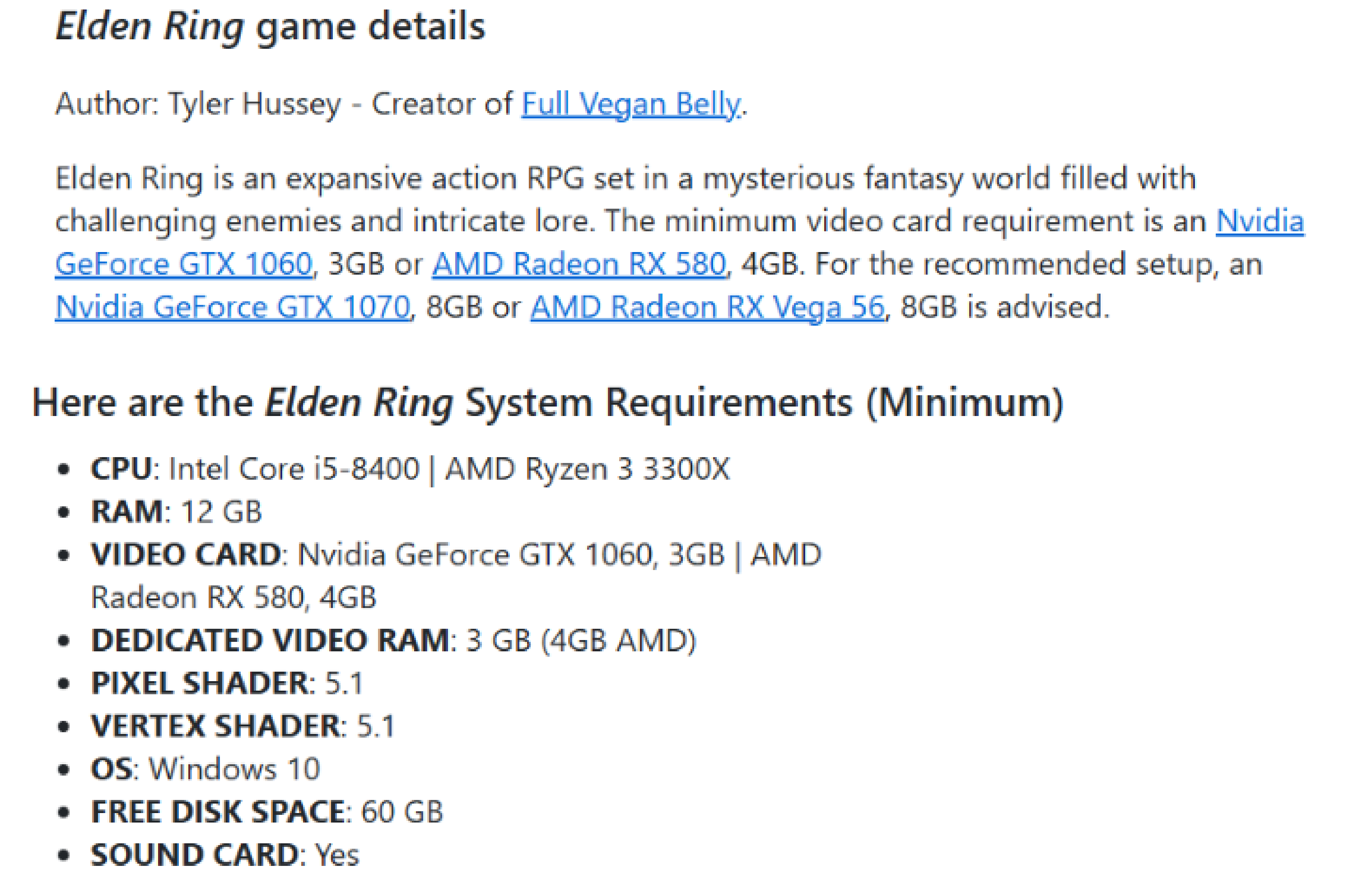Click the bold CPU label in list
Image resolution: width=1372 pixels, height=879 pixels.
[x=121, y=469]
